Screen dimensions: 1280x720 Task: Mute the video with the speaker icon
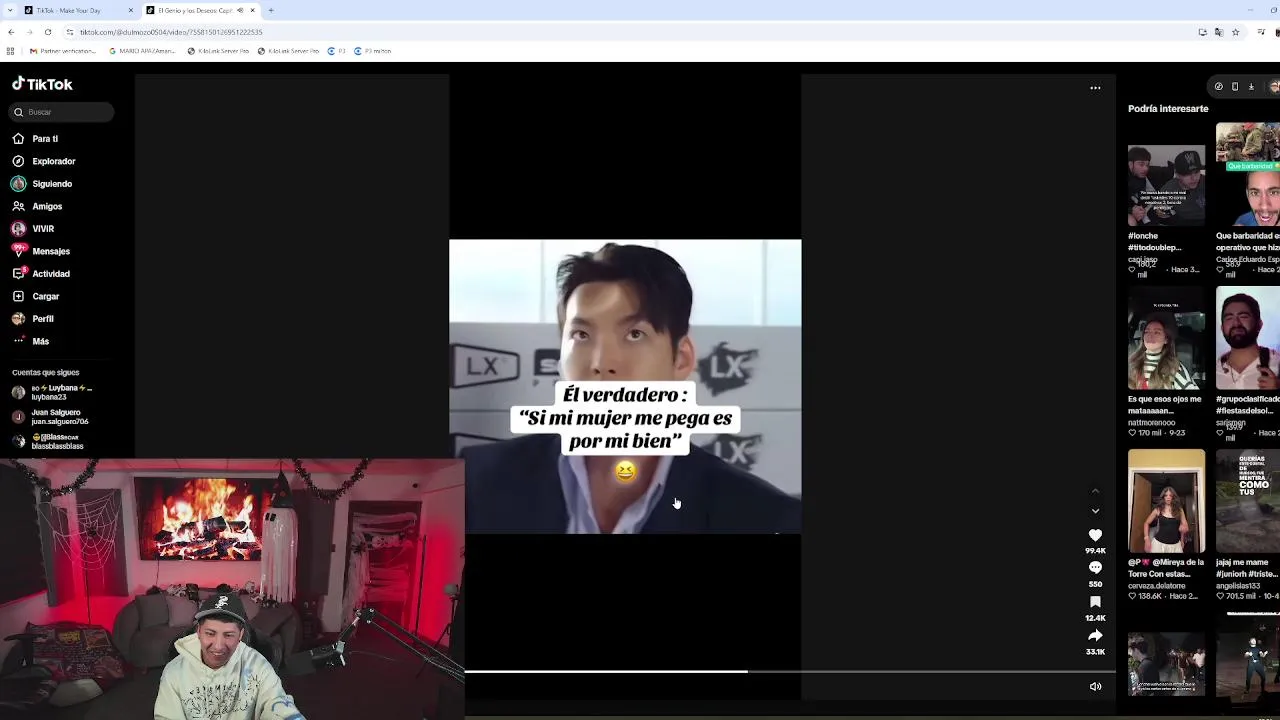pyautogui.click(x=1095, y=686)
